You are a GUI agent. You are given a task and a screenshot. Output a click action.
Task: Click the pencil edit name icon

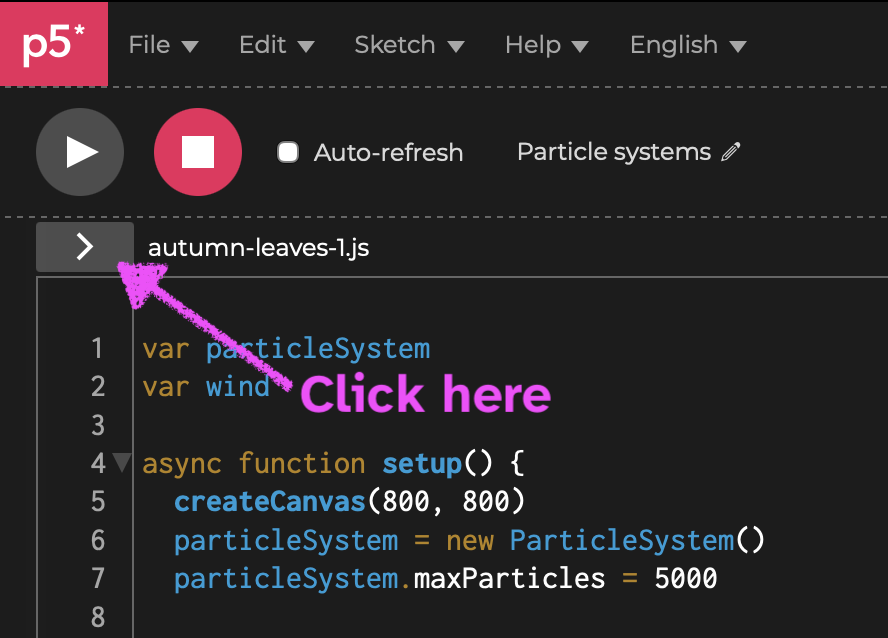tap(731, 152)
